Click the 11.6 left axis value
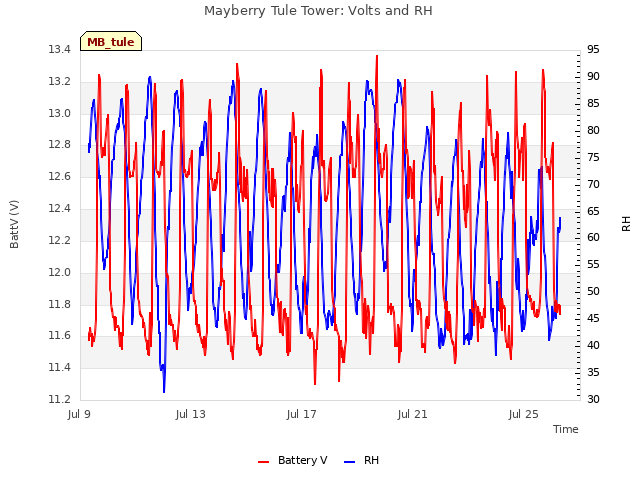This screenshot has width=640, height=480. 60,336
